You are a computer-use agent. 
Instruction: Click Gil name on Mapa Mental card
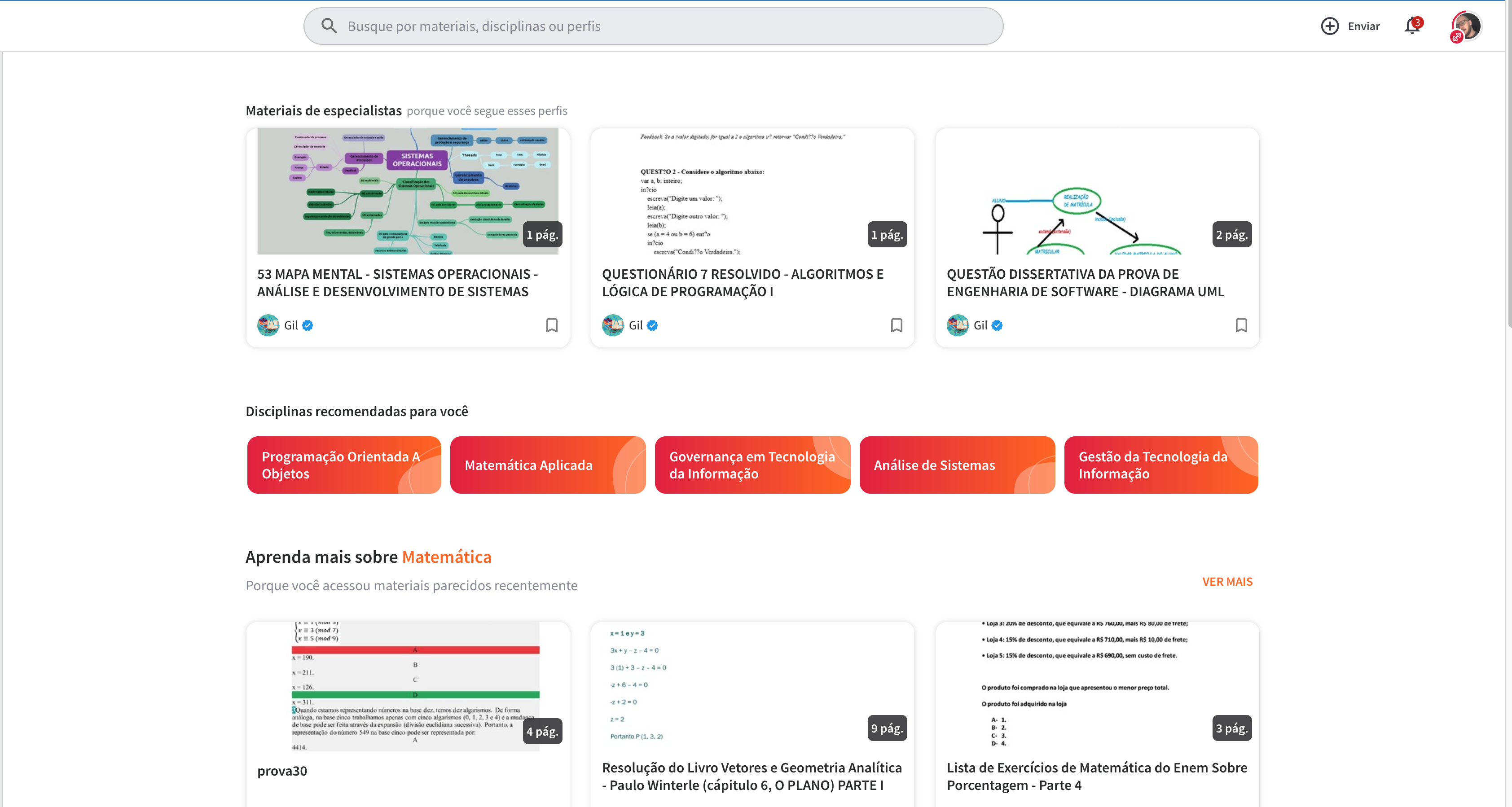tap(291, 325)
